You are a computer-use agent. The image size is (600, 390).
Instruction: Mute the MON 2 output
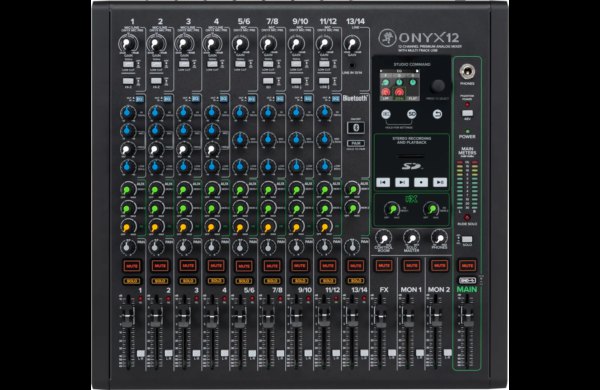coord(440,266)
